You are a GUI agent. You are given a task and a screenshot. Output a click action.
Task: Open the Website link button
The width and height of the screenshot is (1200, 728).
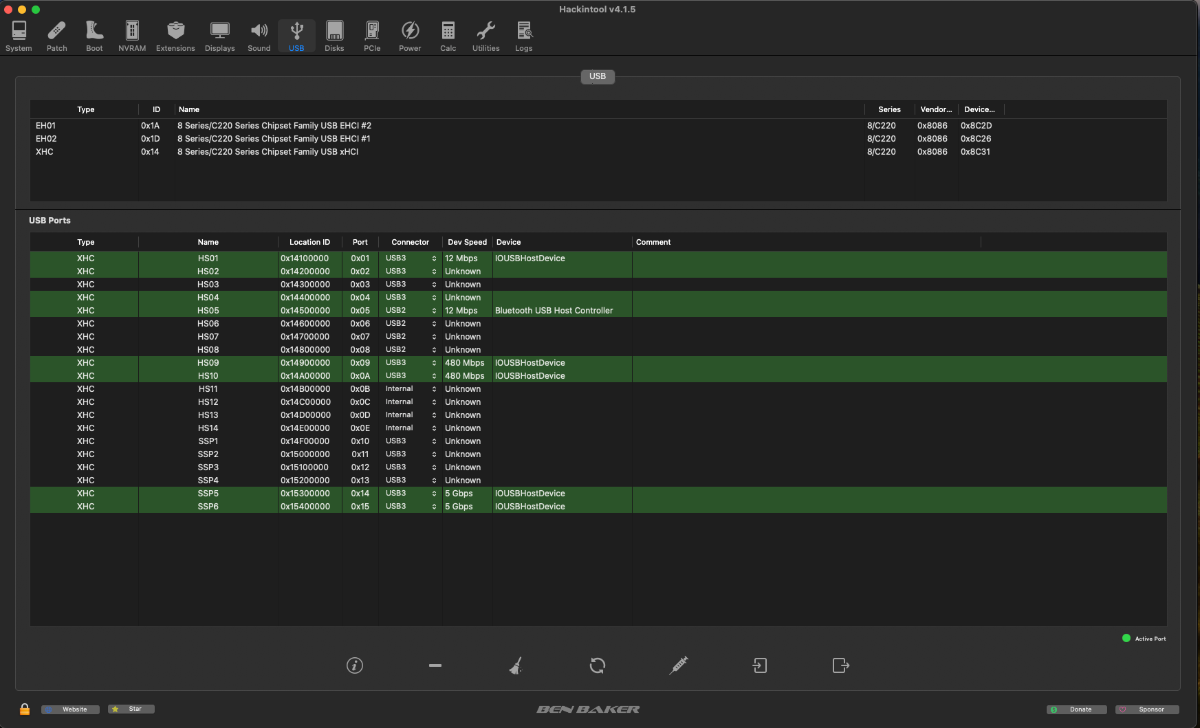click(71, 709)
